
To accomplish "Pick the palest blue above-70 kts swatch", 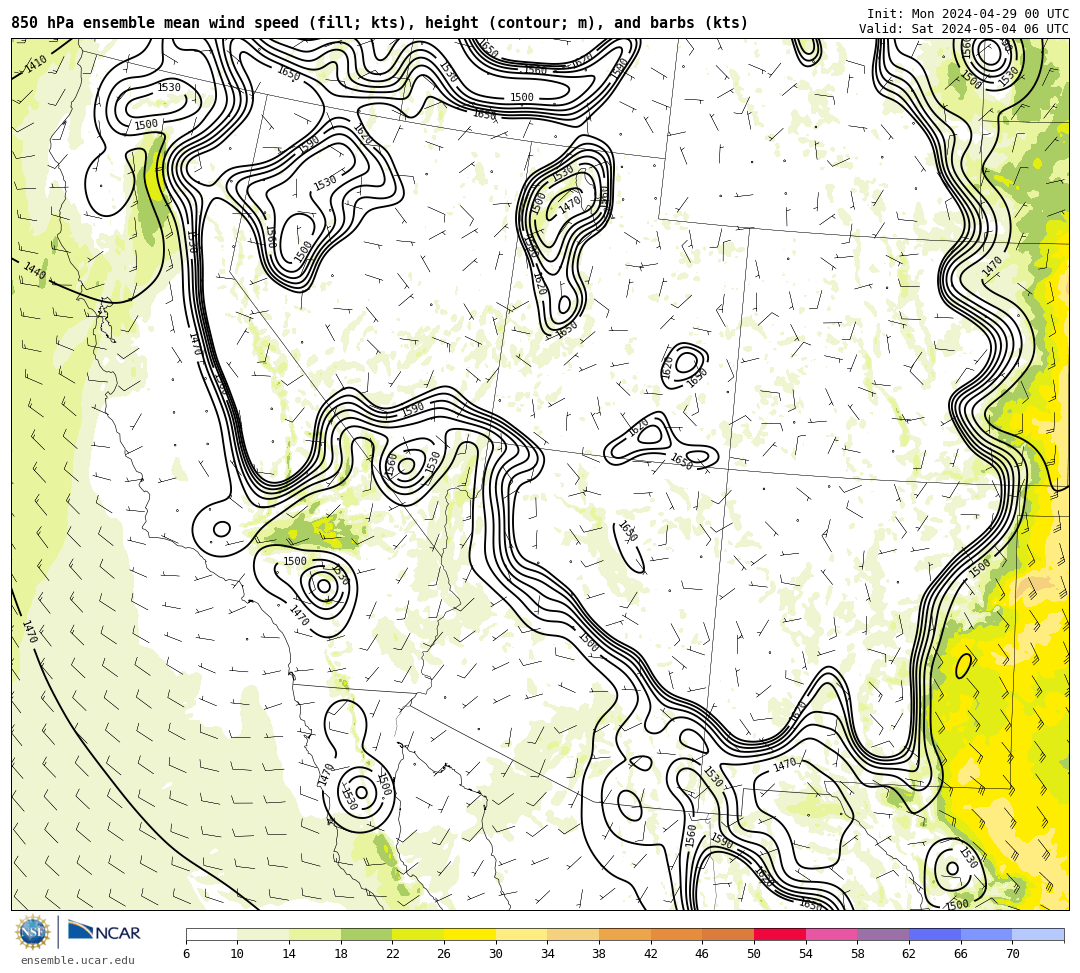I will click(1038, 934).
